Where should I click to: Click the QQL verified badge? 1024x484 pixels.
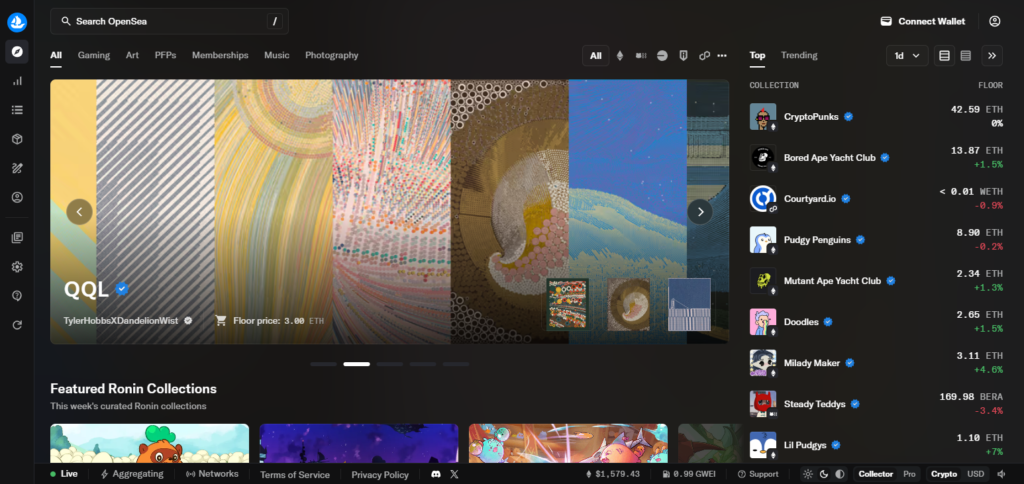121,289
